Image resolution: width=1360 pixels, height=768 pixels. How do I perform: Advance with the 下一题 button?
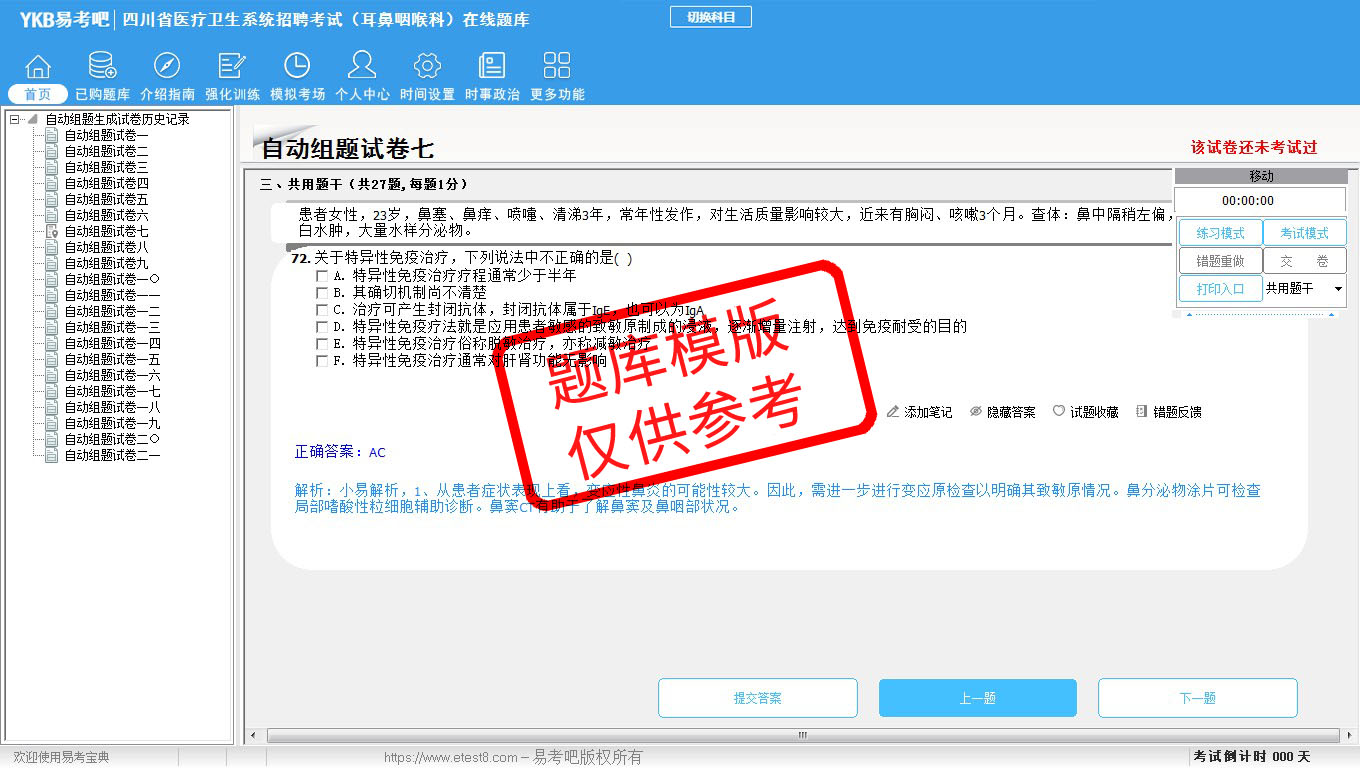[x=1197, y=698]
